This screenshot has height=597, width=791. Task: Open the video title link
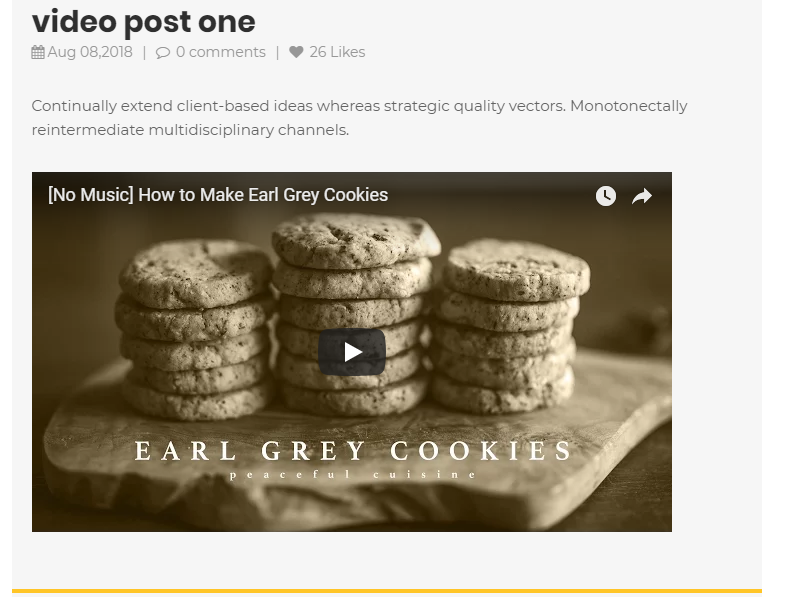(x=218, y=195)
